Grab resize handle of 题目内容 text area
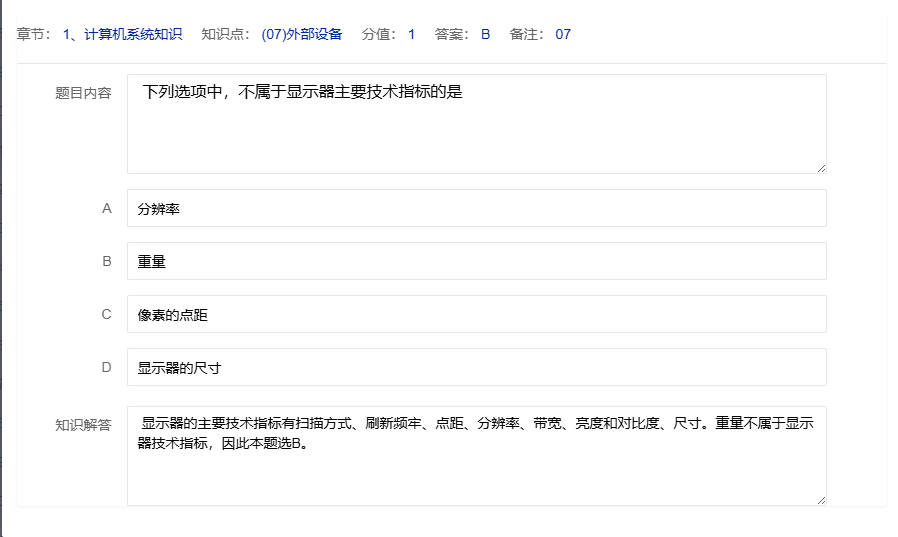This screenshot has height=537, width=898. point(821,168)
